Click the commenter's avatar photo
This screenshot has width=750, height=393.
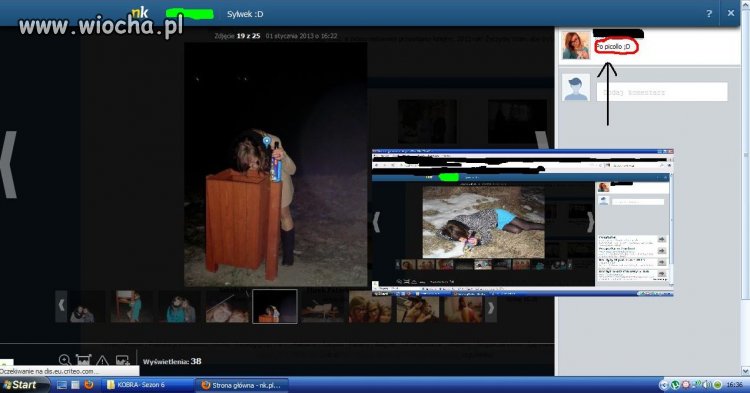[576, 45]
